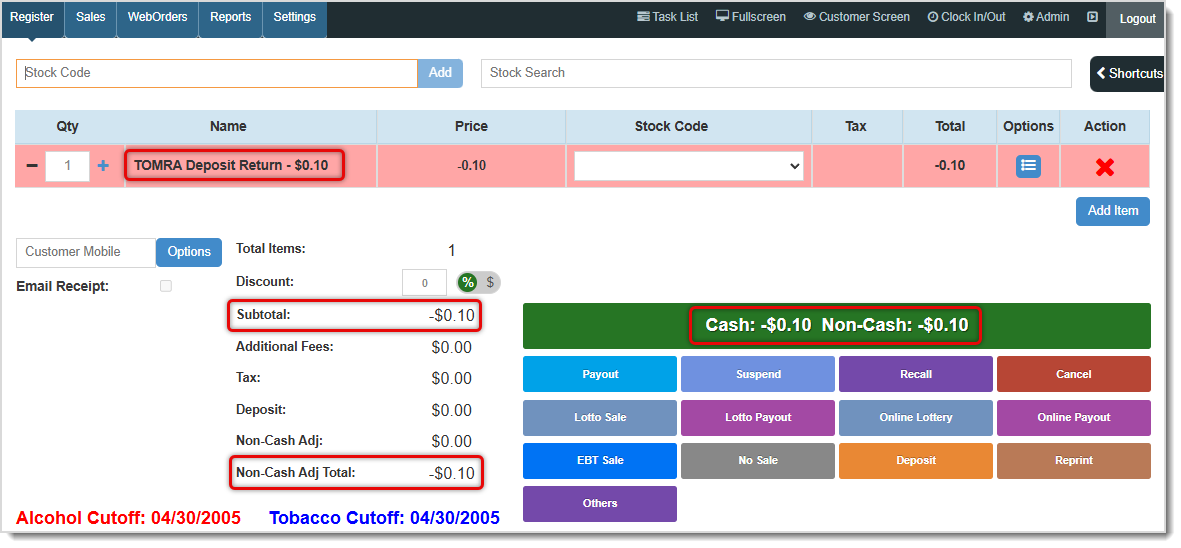Image resolution: width=1181 pixels, height=548 pixels.
Task: Open the Reports tab
Action: click(230, 17)
